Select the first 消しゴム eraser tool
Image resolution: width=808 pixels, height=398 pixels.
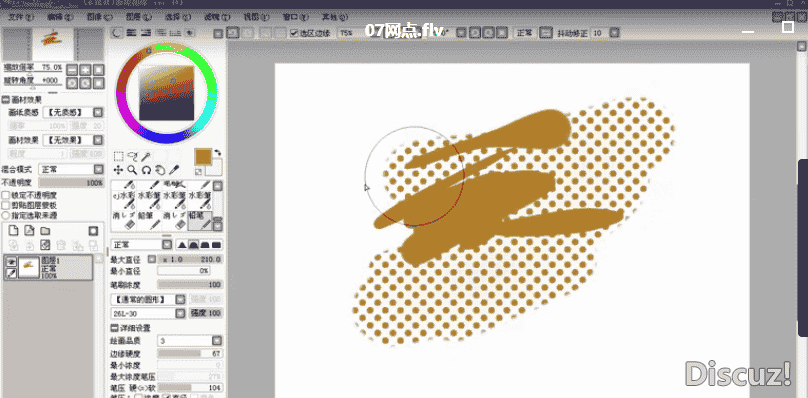124,220
